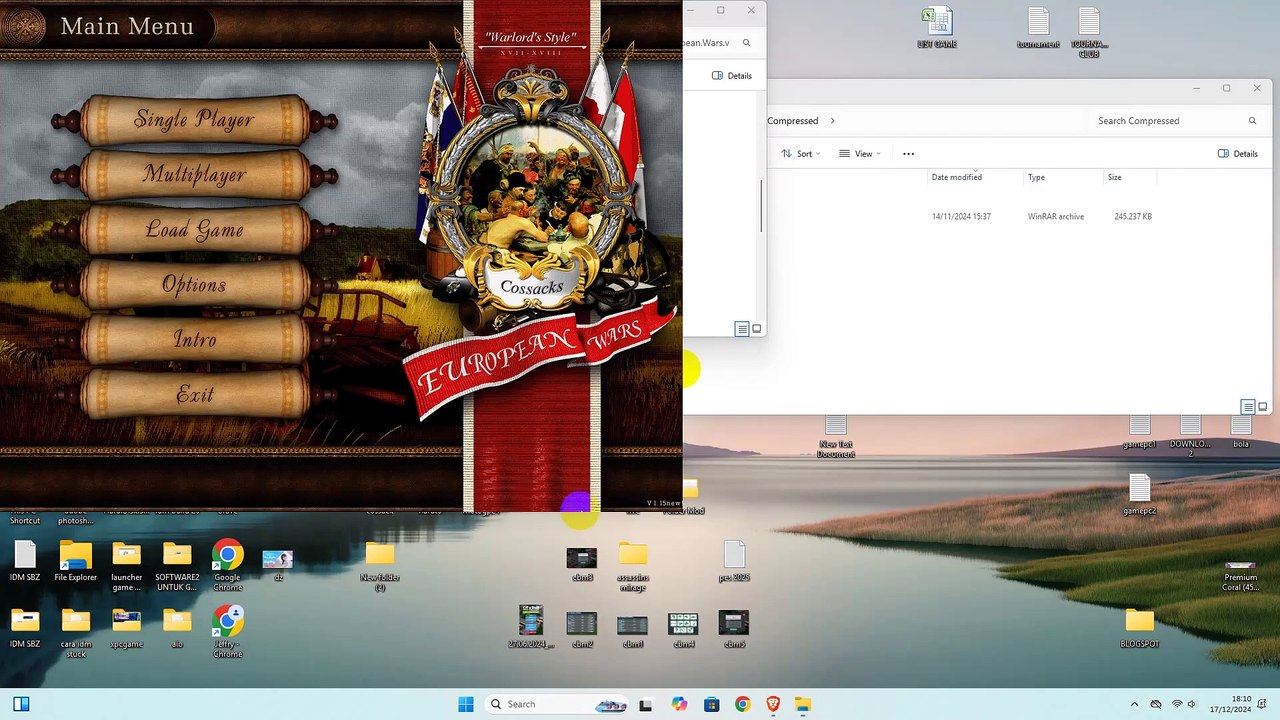
Task: Open the Windows Start menu
Action: coord(466,704)
